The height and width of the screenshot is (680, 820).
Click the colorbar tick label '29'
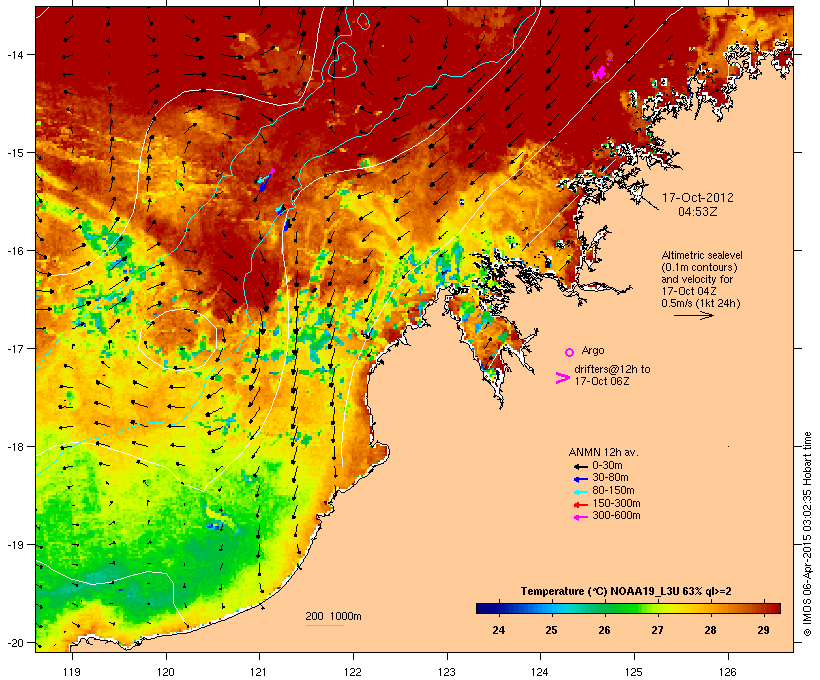coord(763,630)
